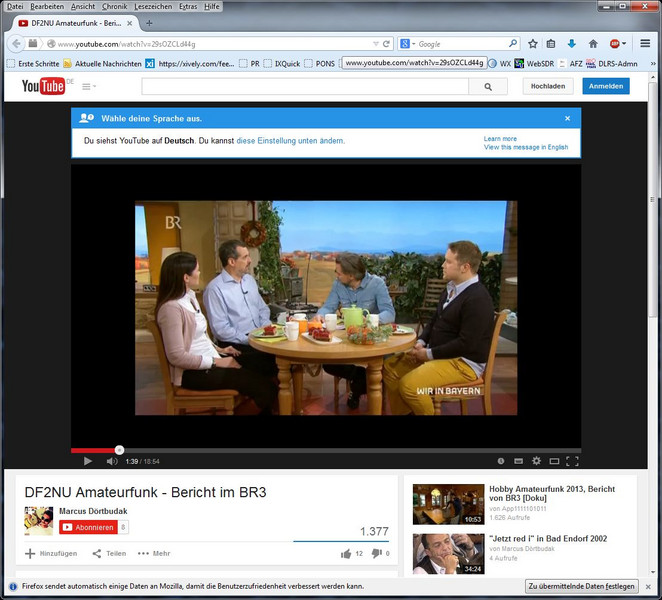Open the Bearbeiten menu
The height and width of the screenshot is (600, 662).
[47, 6]
